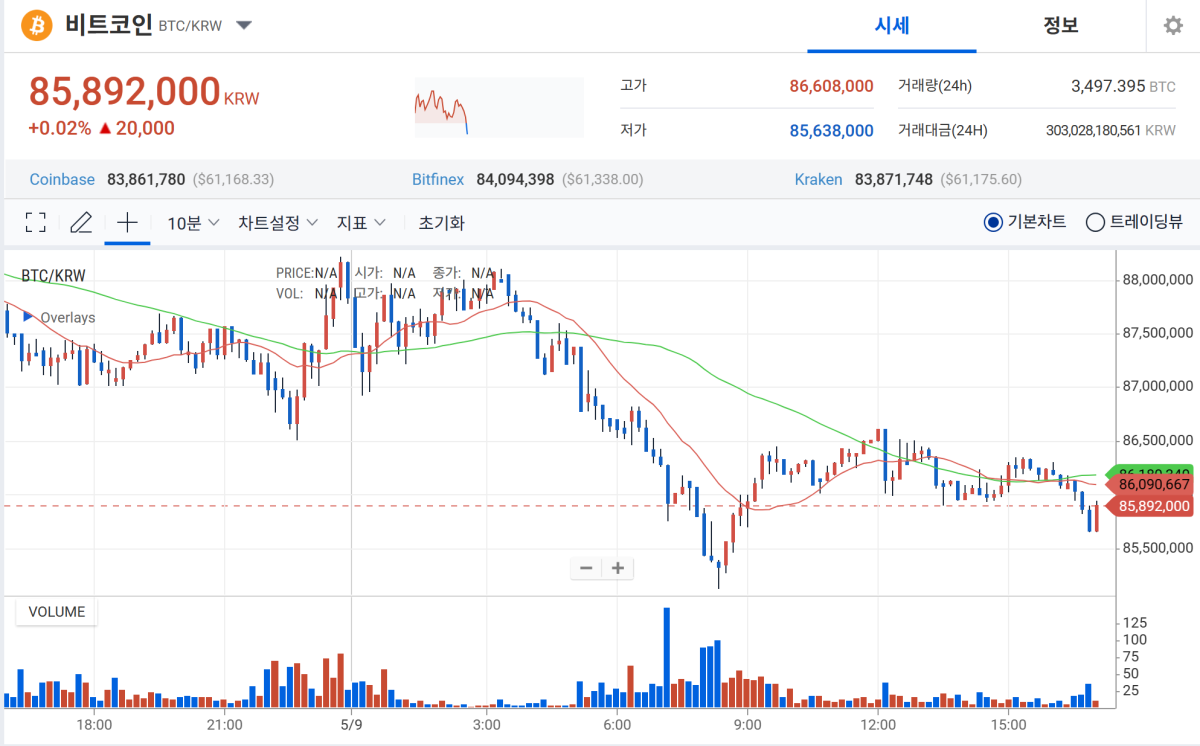Screen dimensions: 1200x746
Task: Activate the crosshair cursor tool
Action: (127, 222)
